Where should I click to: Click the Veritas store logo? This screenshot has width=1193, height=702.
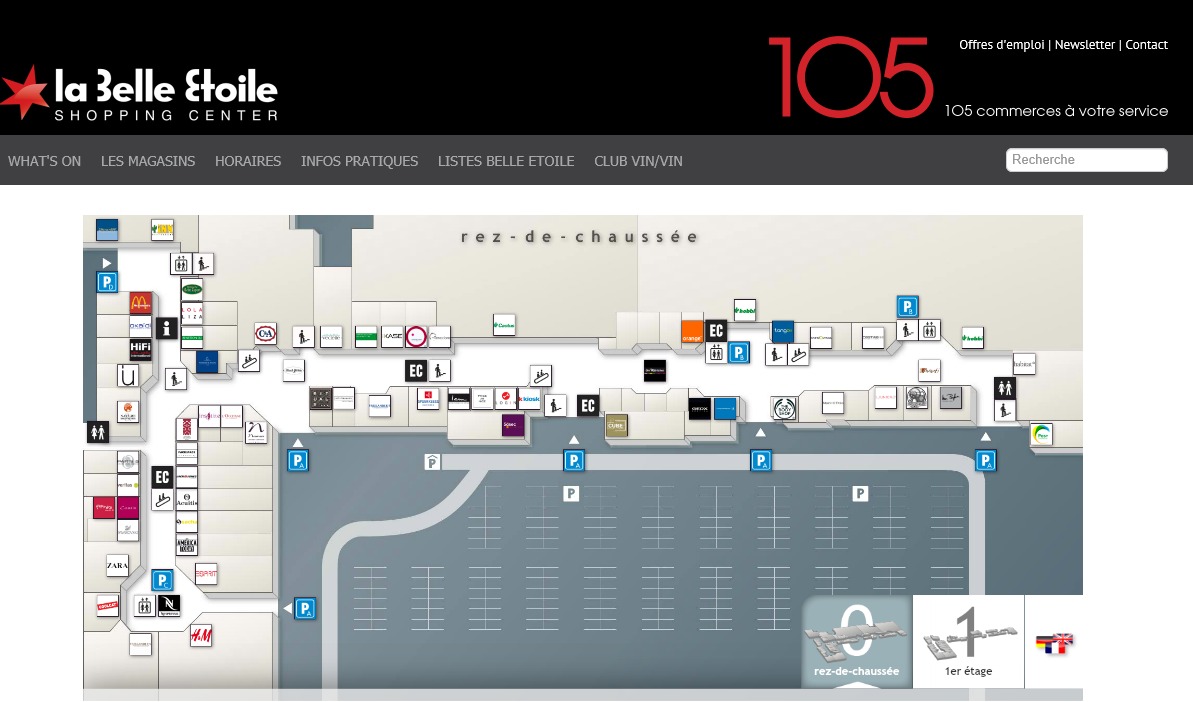click(128, 484)
